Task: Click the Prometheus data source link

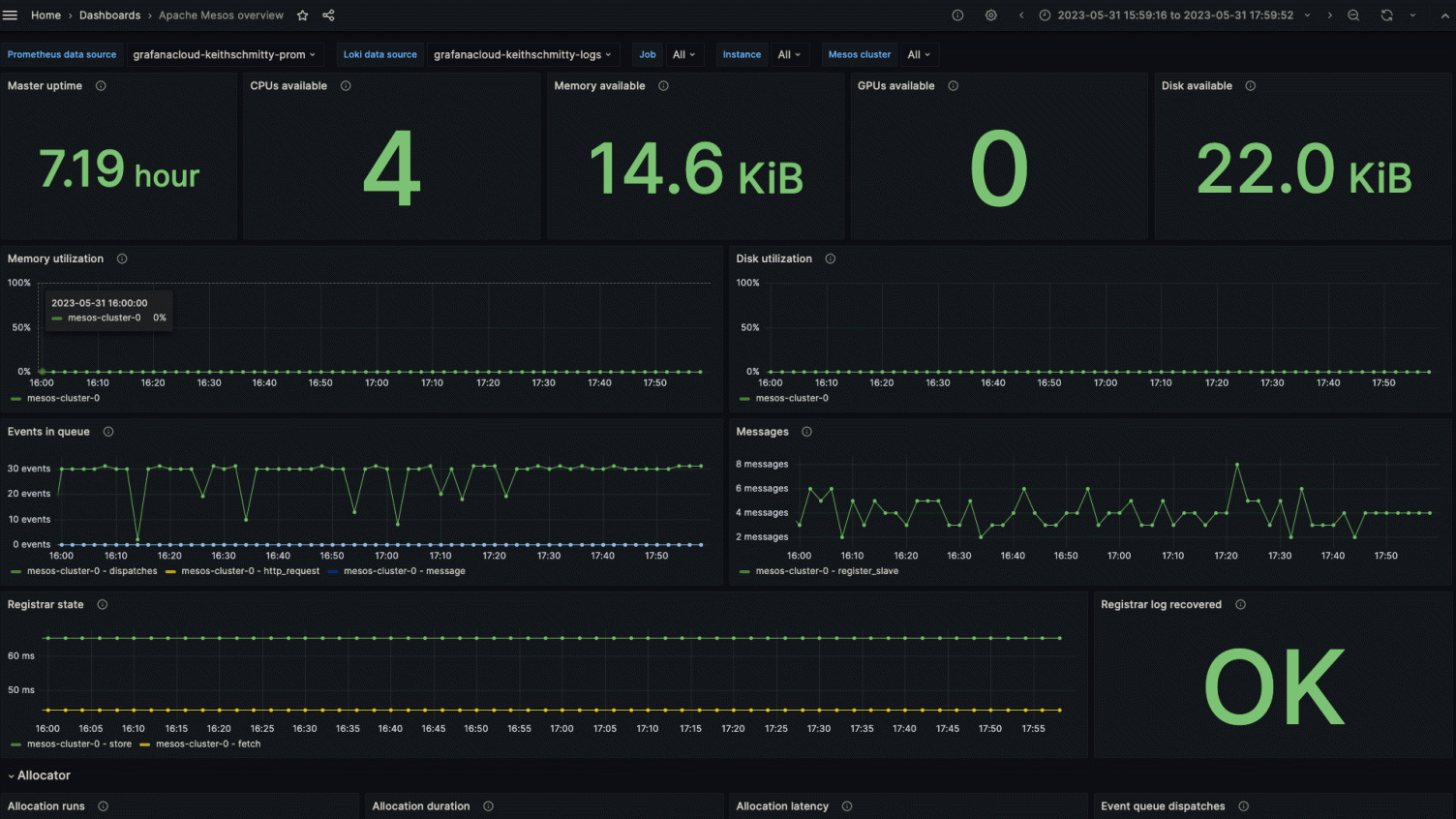Action: click(61, 54)
